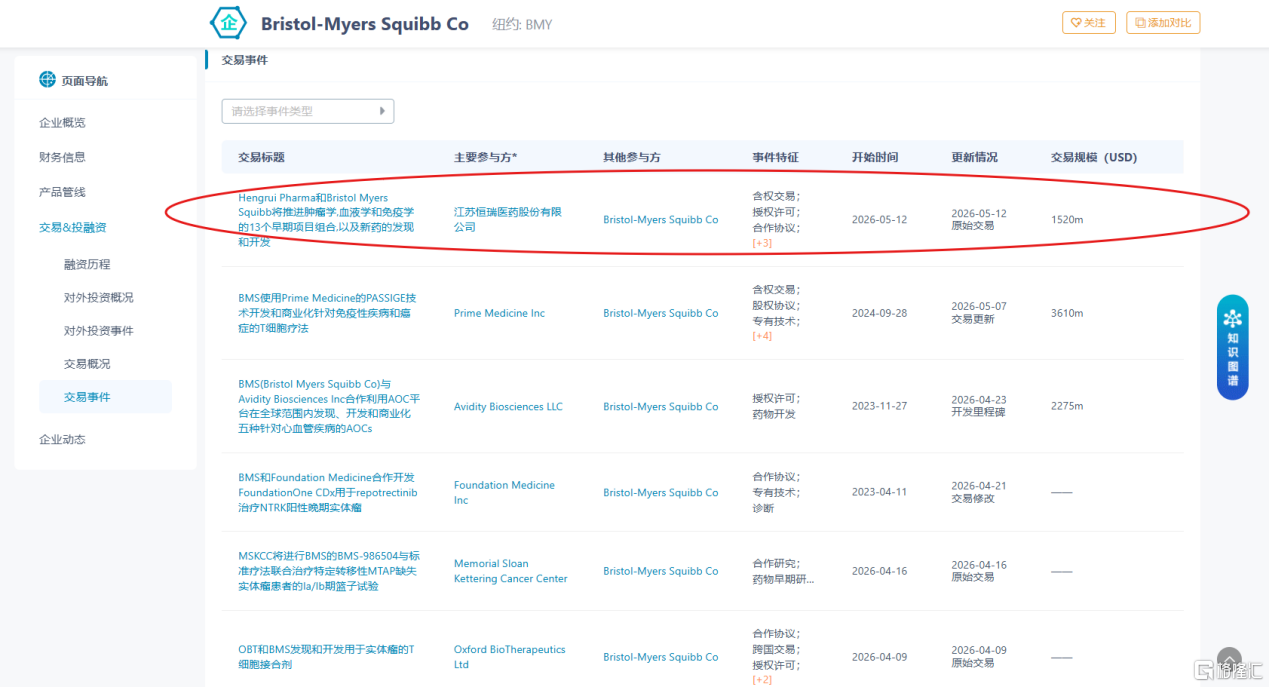Screen dimensions: 1269x687
Task: Expand the [+4] event features in the Prime Medicine row
Action: [x=762, y=336]
